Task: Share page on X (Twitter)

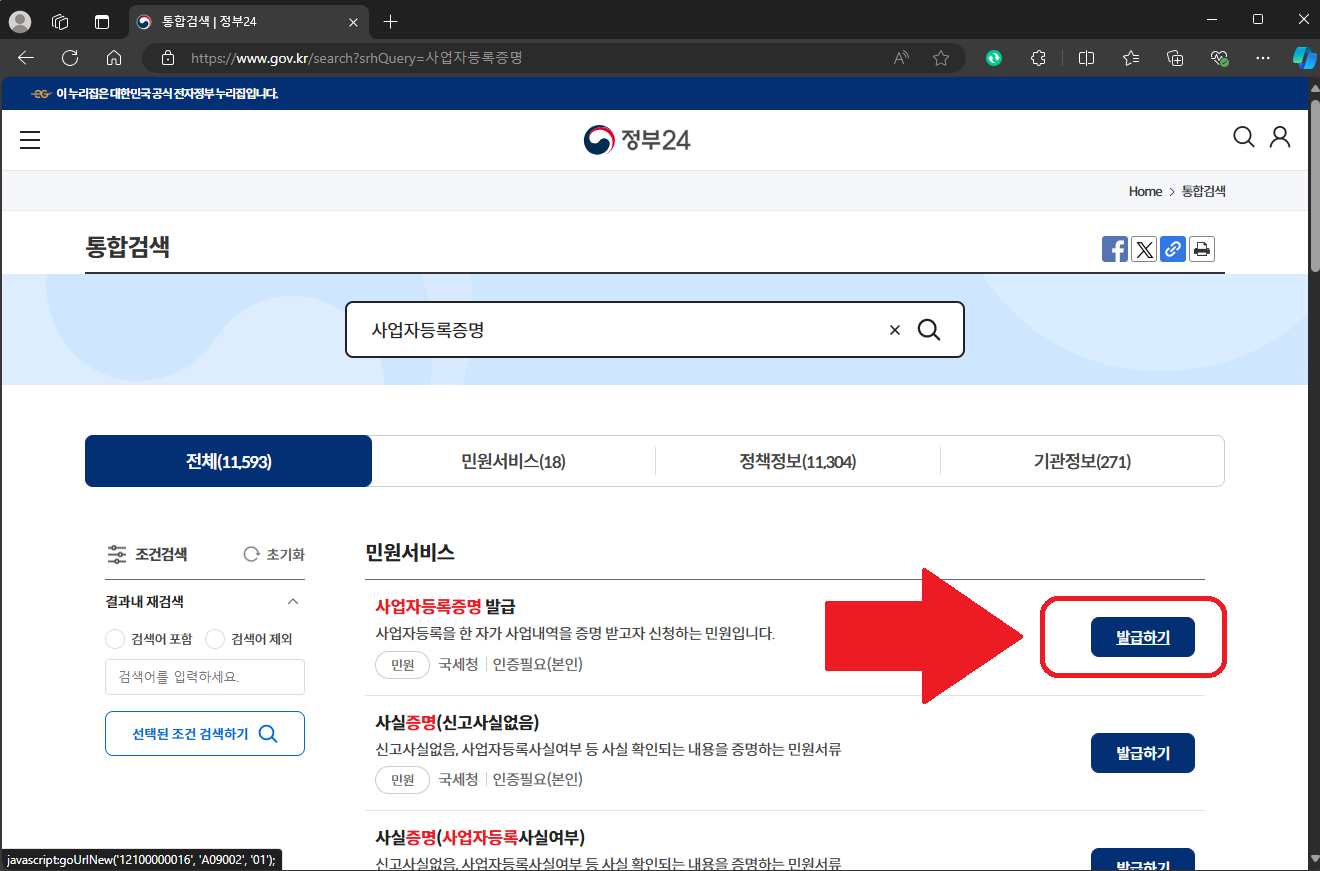Action: click(1144, 249)
